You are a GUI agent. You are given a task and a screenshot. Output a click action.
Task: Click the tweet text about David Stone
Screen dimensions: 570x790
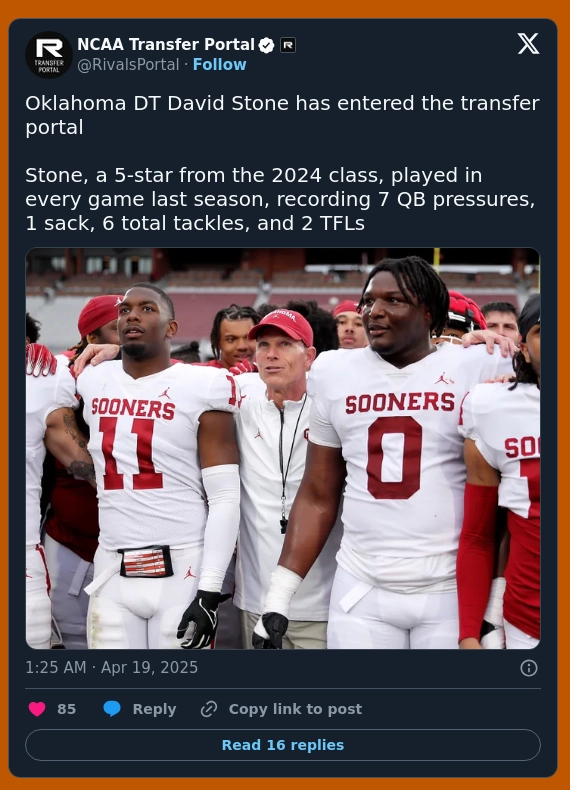pyautogui.click(x=282, y=115)
